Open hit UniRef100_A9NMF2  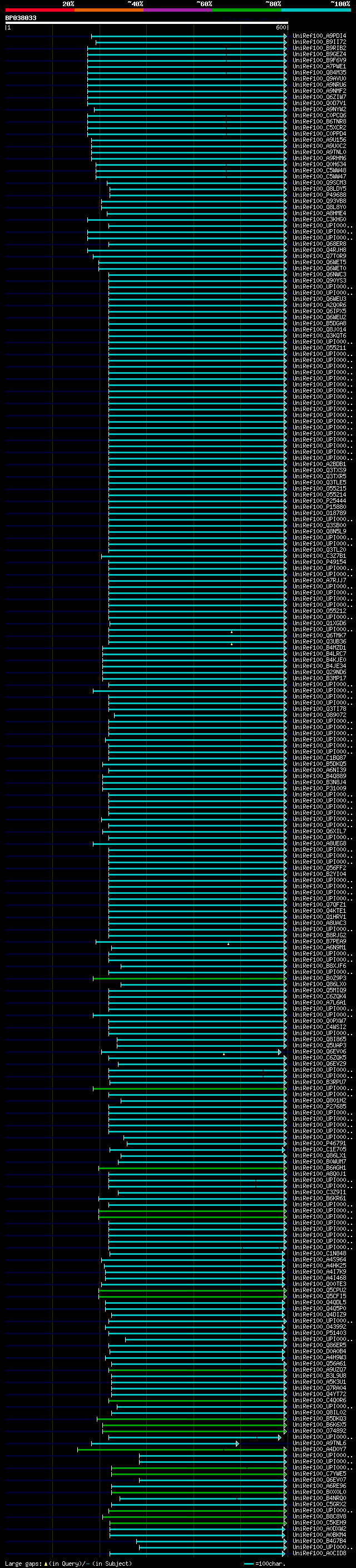[x=319, y=91]
